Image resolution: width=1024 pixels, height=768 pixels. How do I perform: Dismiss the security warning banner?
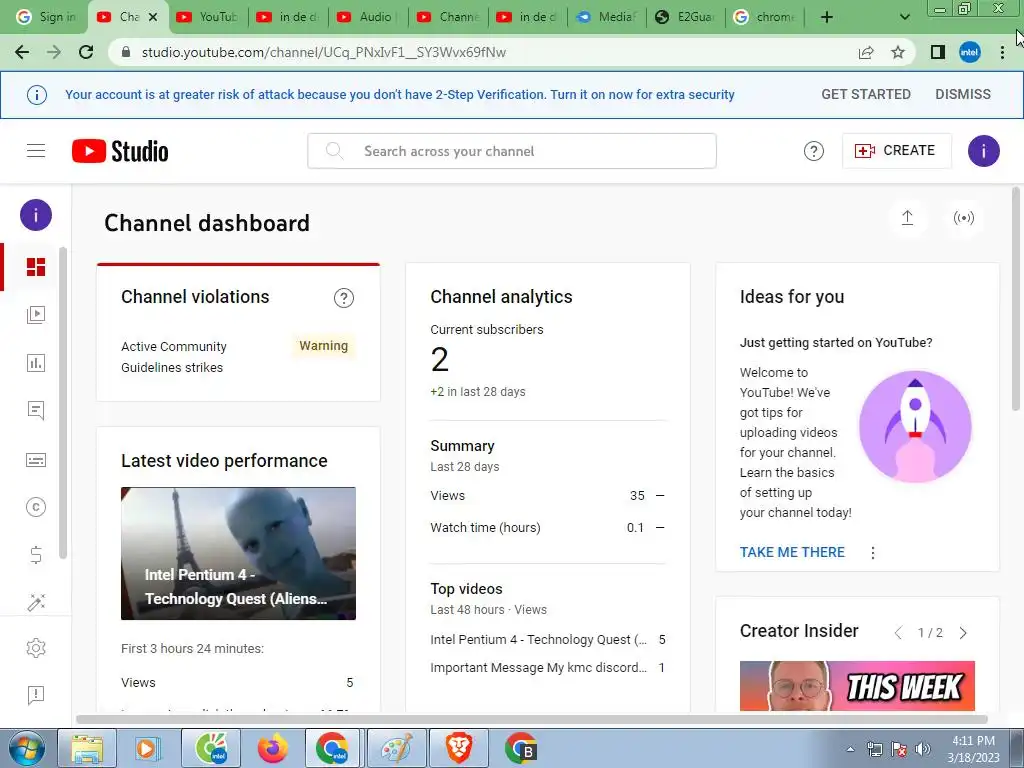pos(963,95)
